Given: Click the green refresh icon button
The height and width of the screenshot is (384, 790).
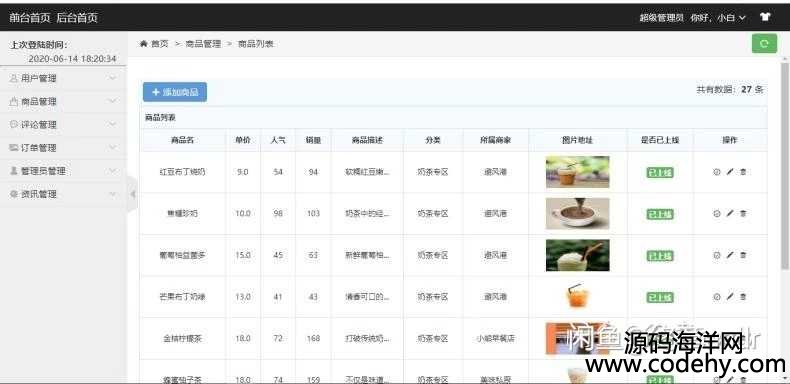Looking at the screenshot, I should (764, 43).
